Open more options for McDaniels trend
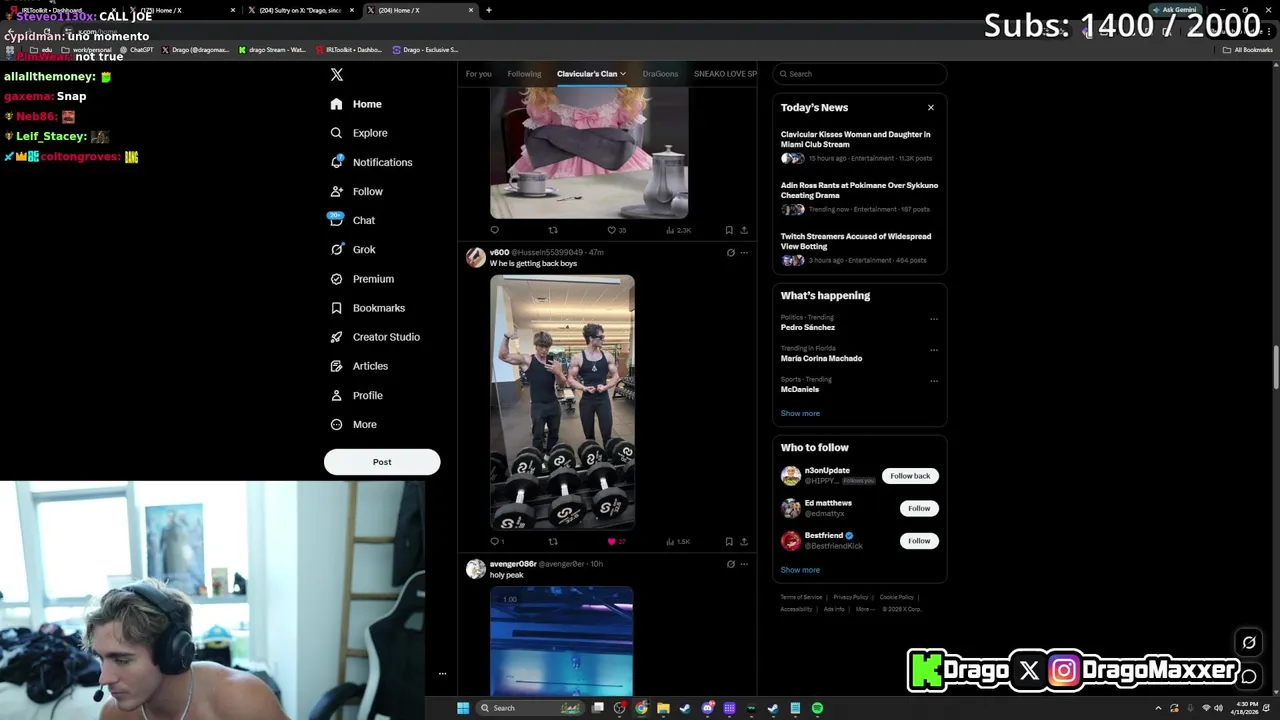The height and width of the screenshot is (720, 1280). coord(934,381)
